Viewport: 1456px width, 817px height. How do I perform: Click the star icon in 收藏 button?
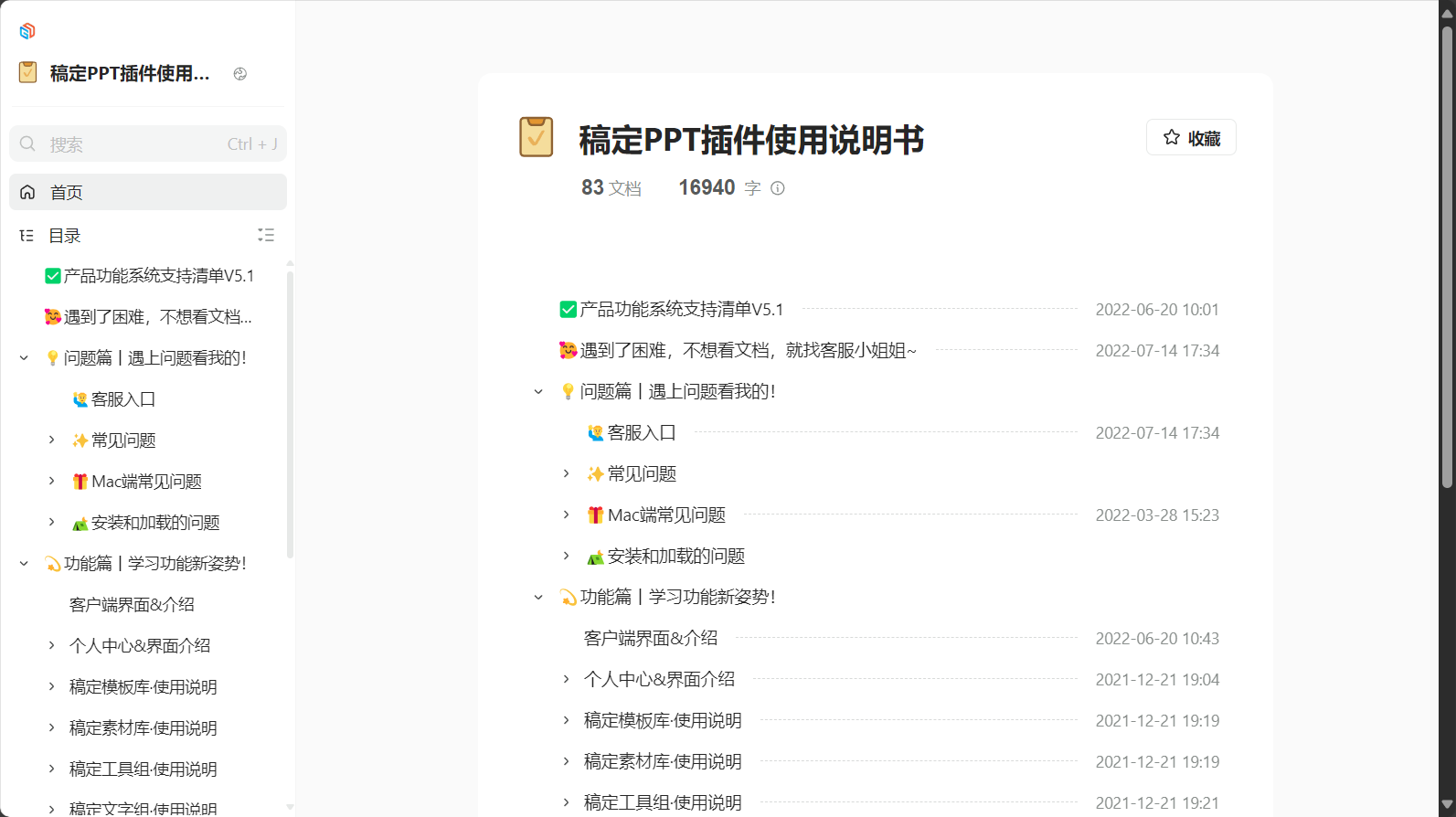pyautogui.click(x=1172, y=137)
